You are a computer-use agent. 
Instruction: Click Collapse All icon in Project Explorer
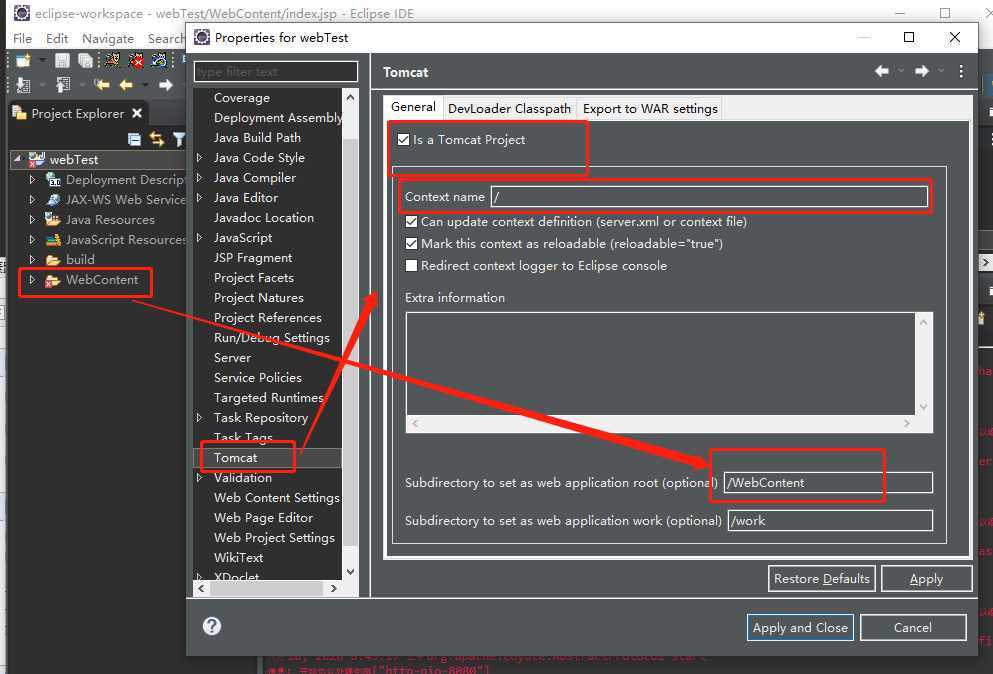coord(134,139)
